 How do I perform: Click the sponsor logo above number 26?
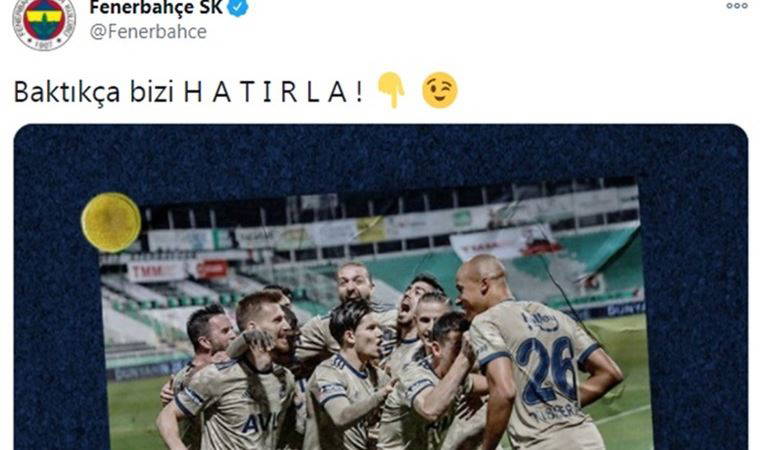pyautogui.click(x=541, y=321)
